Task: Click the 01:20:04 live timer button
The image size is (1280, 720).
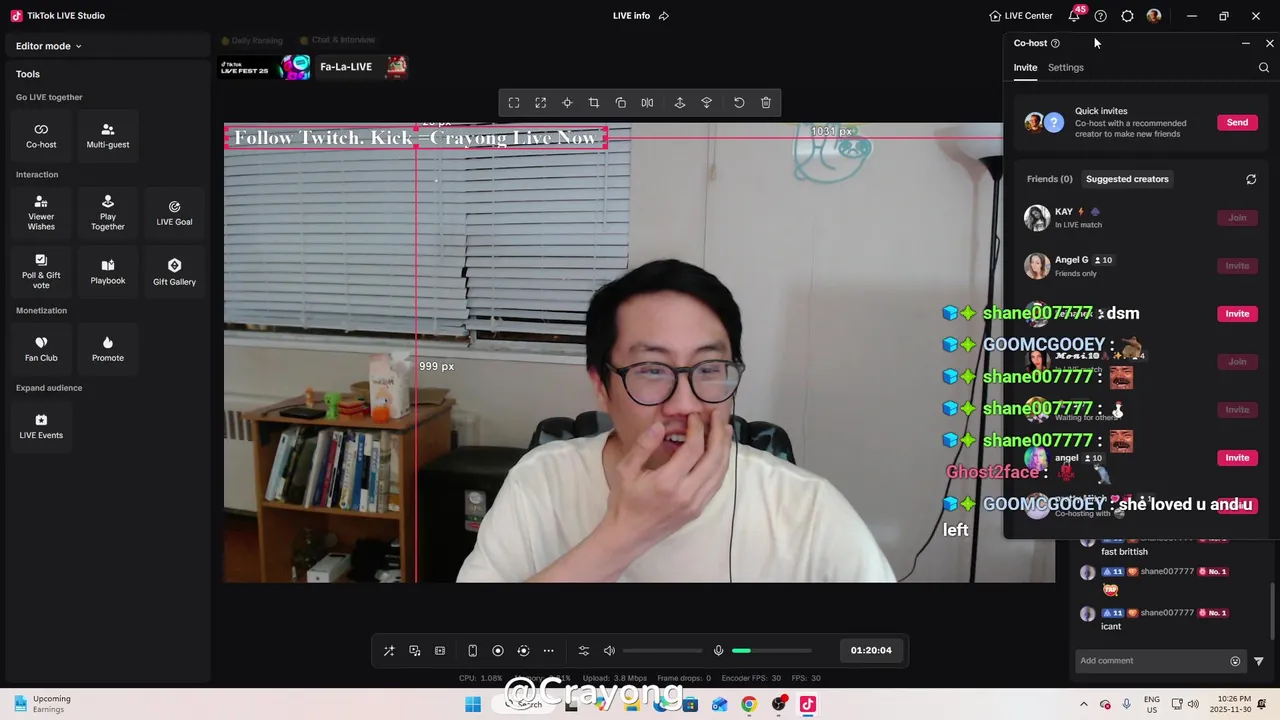Action: tap(871, 650)
